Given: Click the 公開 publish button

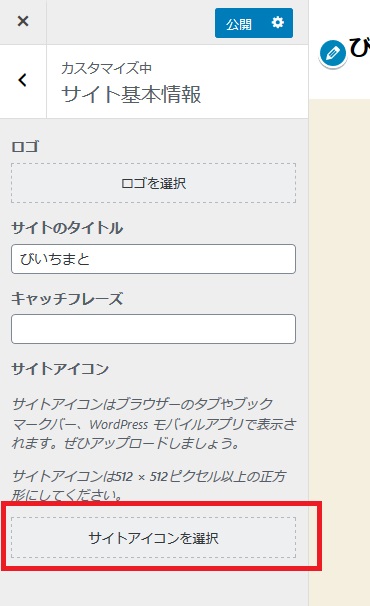Looking at the screenshot, I should click(x=239, y=24).
